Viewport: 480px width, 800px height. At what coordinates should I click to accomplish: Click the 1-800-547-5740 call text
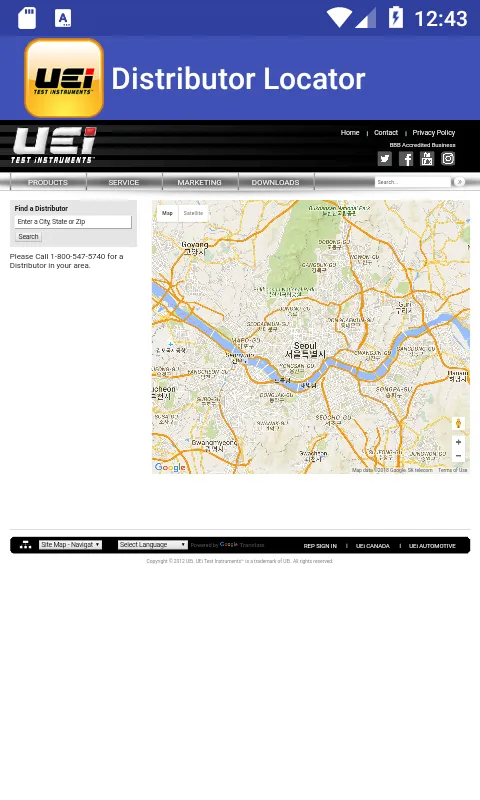click(x=78, y=256)
